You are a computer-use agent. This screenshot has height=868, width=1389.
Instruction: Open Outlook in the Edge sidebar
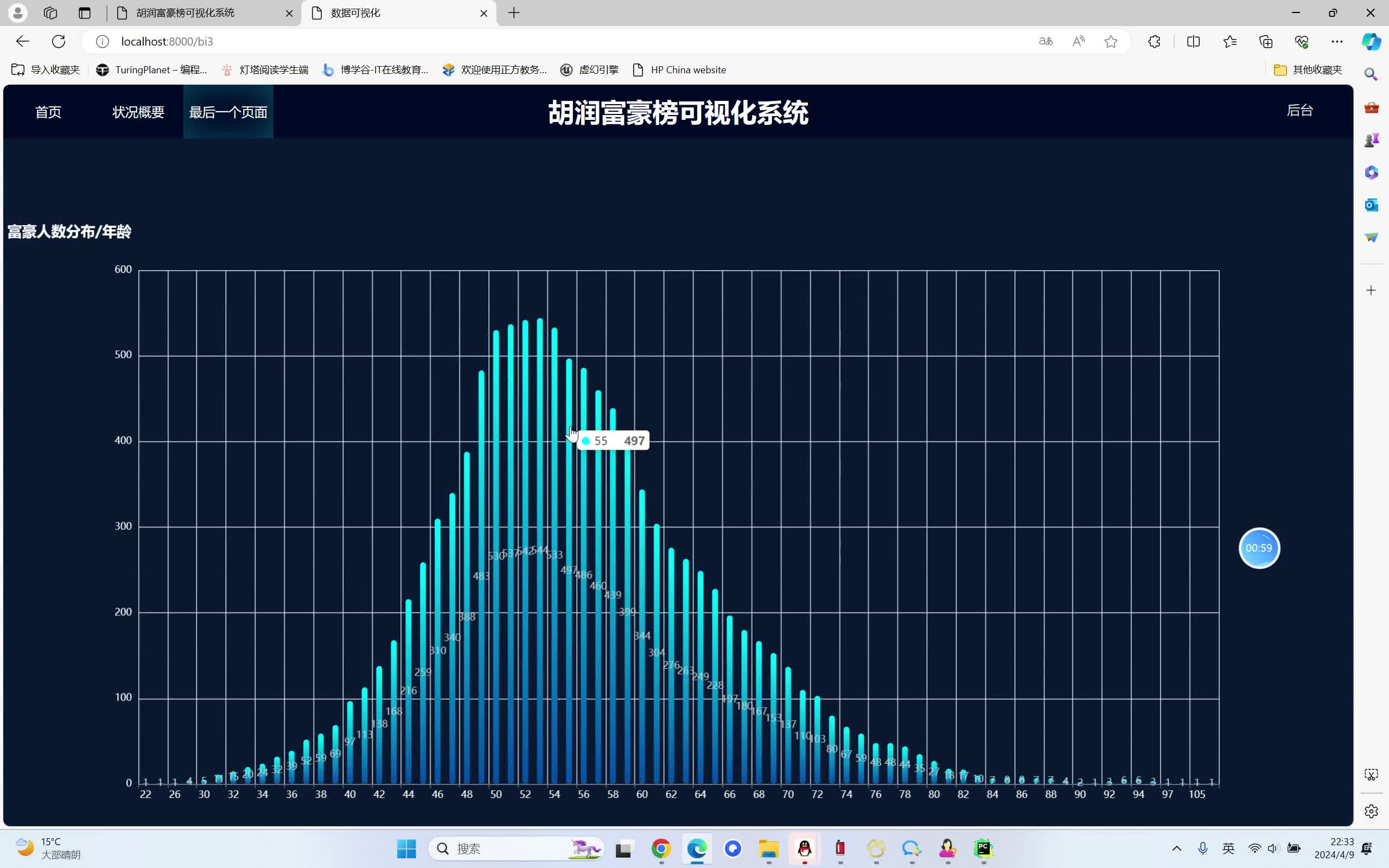[1371, 205]
